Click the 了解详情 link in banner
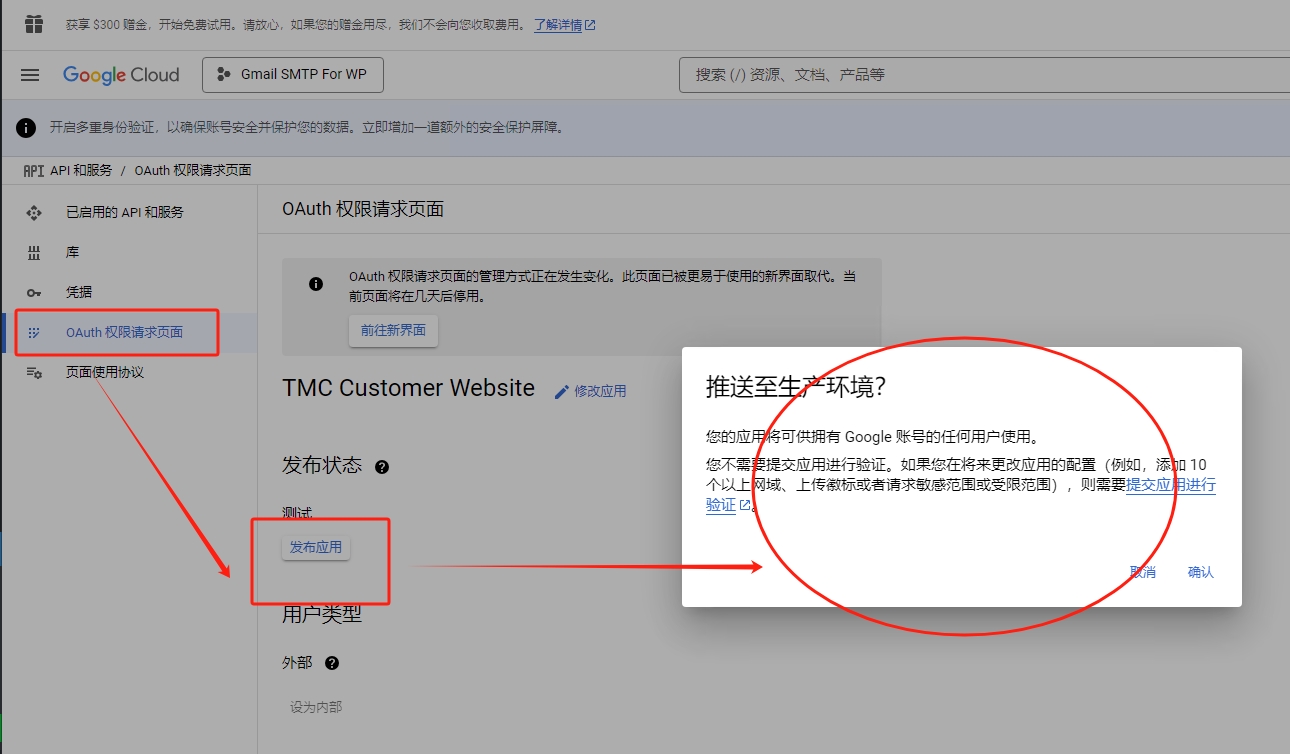Viewport: 1290px width, 754px height. [564, 25]
